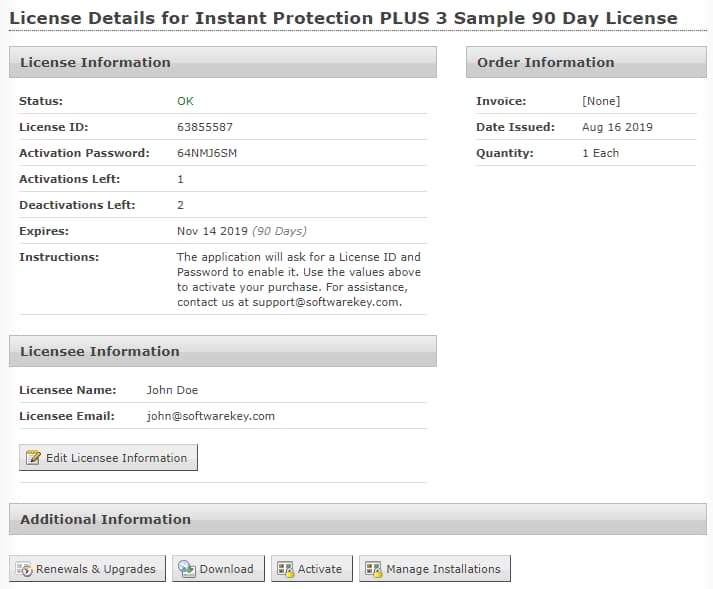Select the licensee name John Doe
The height and width of the screenshot is (589, 713).
172,390
